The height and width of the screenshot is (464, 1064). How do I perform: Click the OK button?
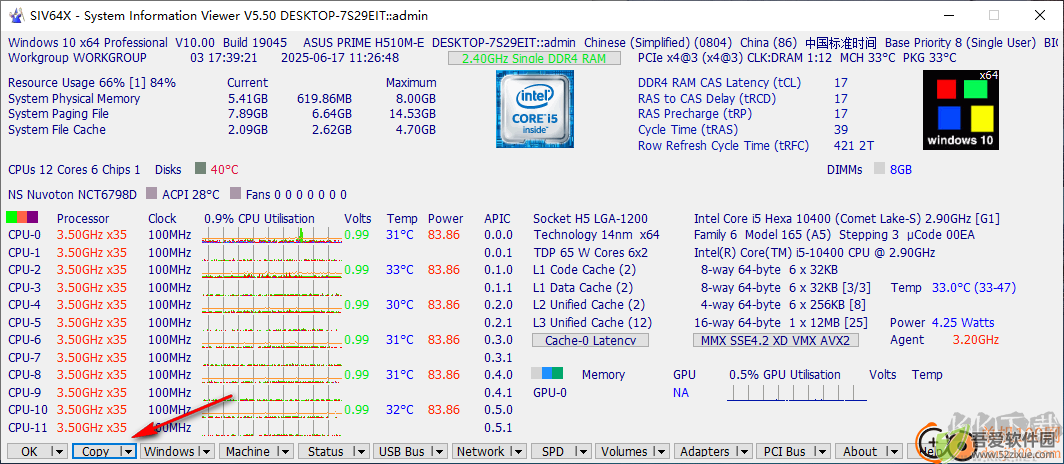(x=30, y=451)
